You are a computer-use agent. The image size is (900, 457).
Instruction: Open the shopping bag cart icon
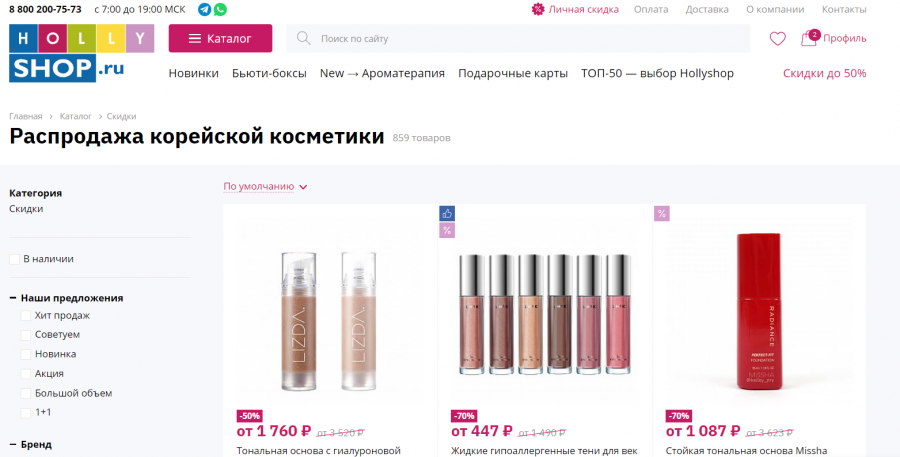809,38
